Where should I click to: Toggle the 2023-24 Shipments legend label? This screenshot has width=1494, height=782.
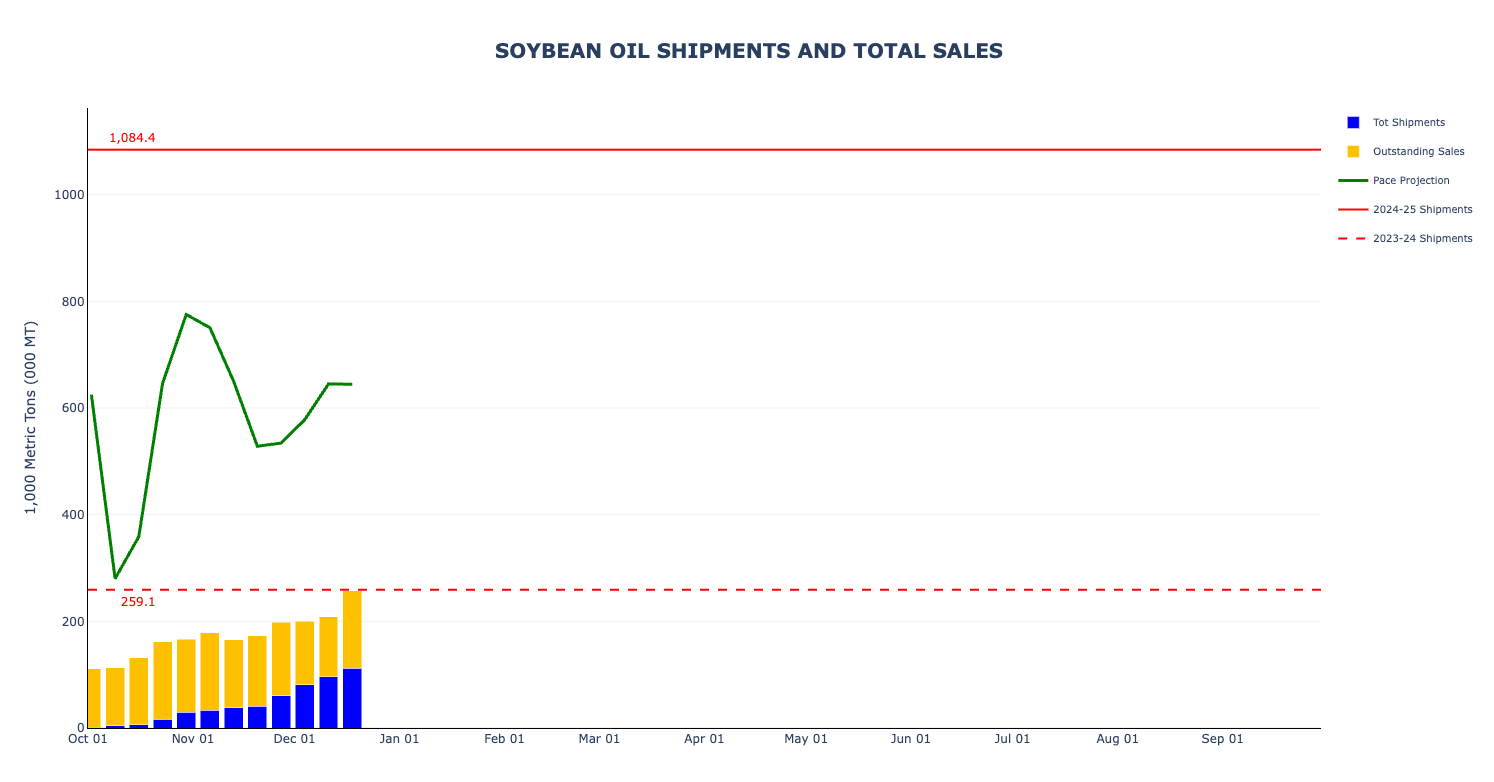pos(1422,239)
